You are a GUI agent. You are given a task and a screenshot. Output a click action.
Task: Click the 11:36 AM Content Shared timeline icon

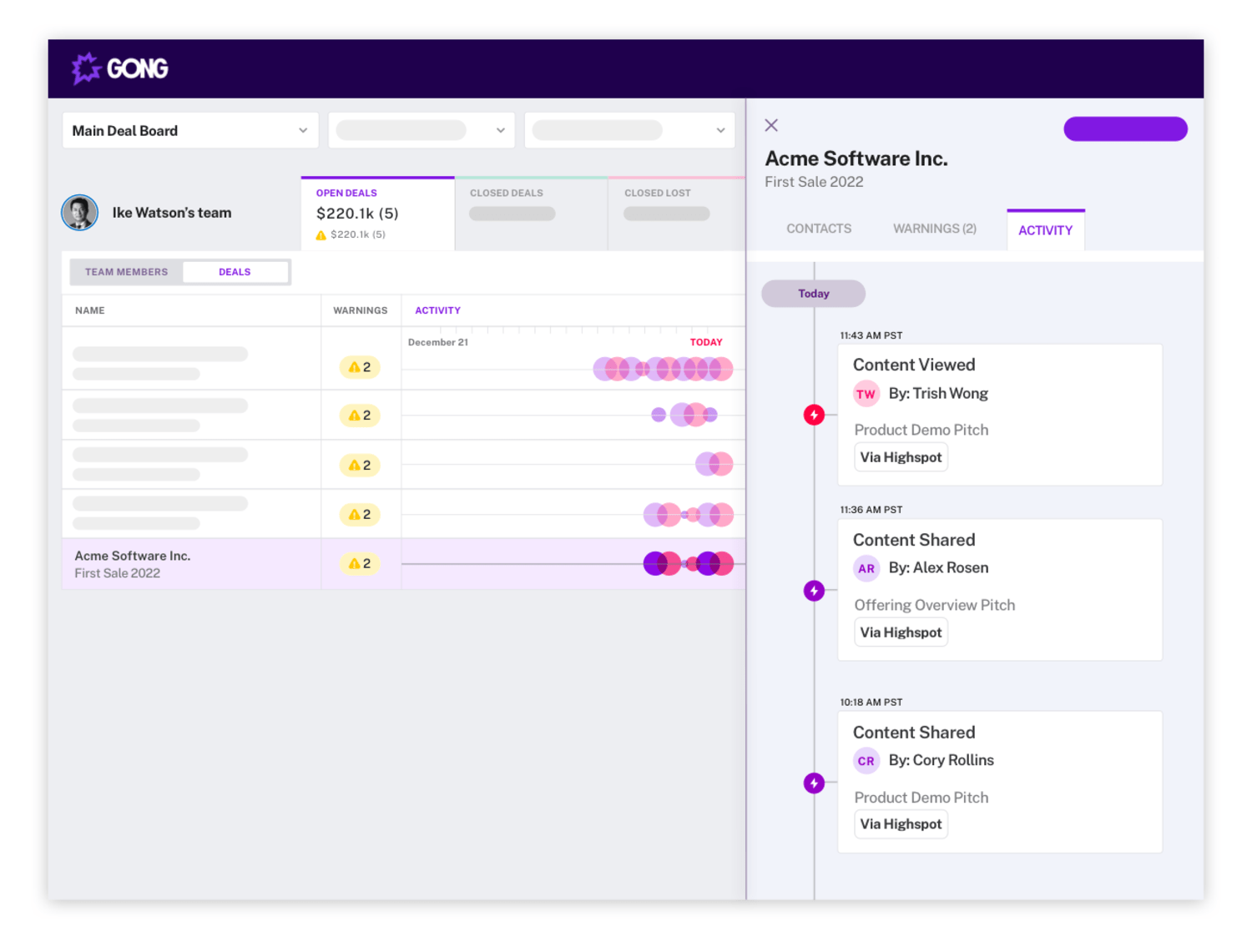(x=814, y=591)
